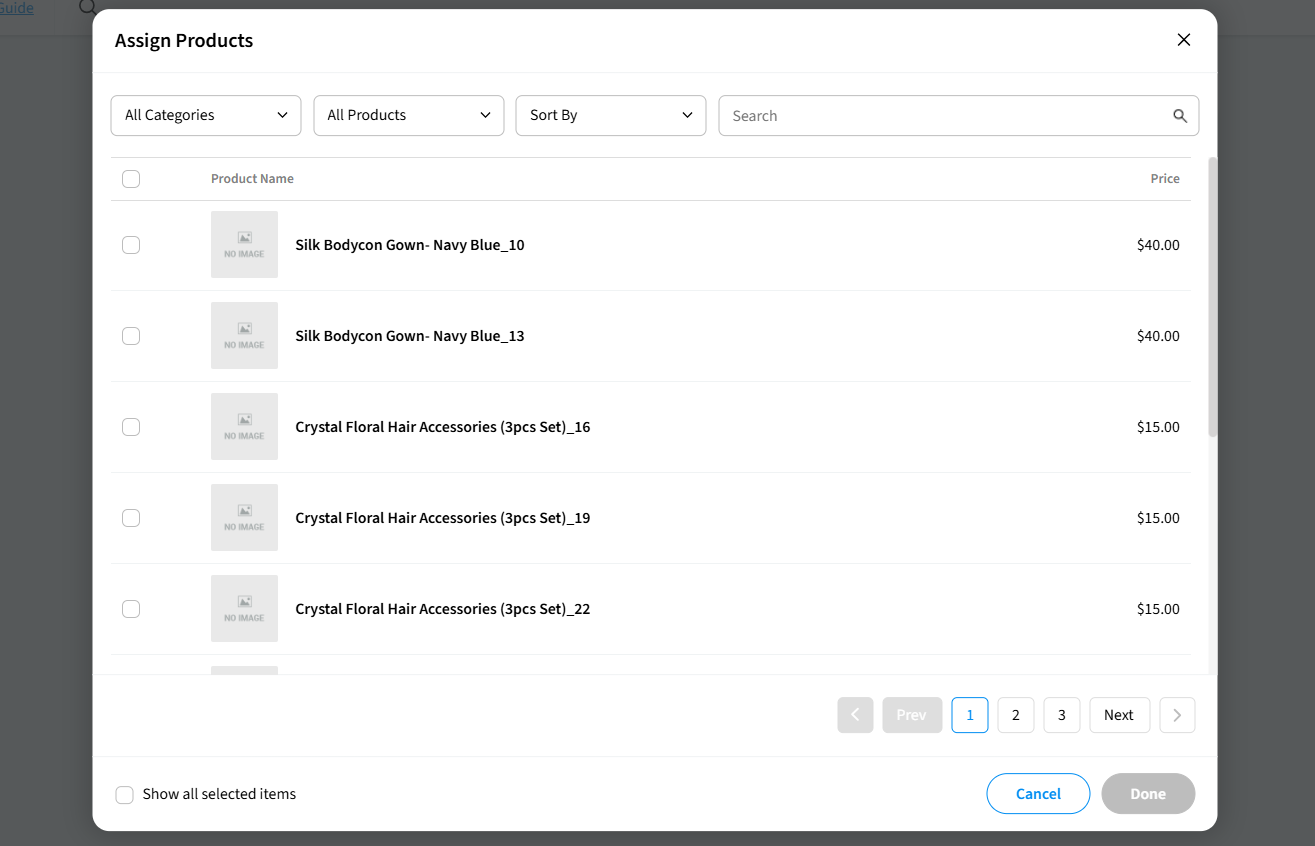Click the Cancel button
The width and height of the screenshot is (1315, 846).
coord(1038,794)
